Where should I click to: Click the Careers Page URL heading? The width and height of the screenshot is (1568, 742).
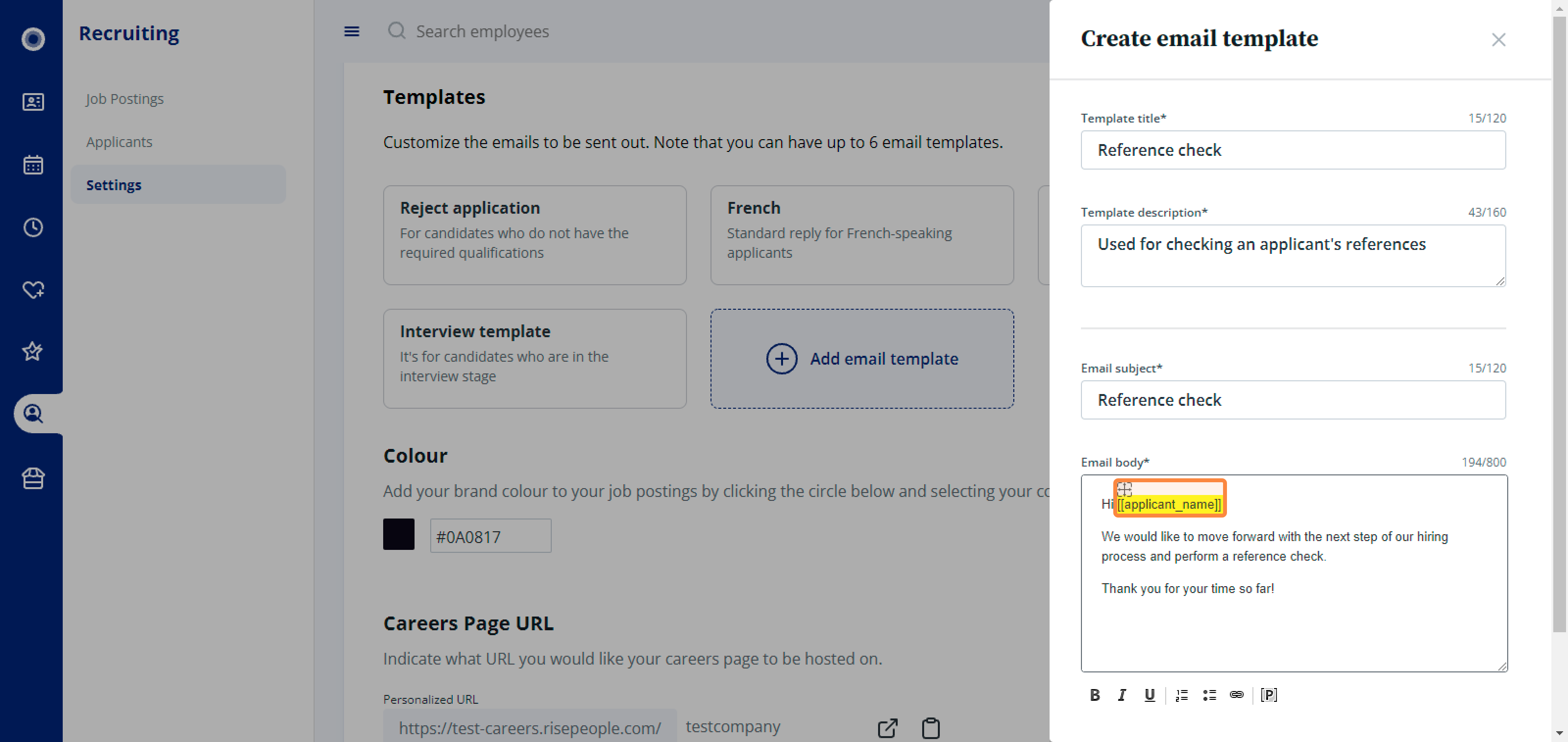coord(468,623)
